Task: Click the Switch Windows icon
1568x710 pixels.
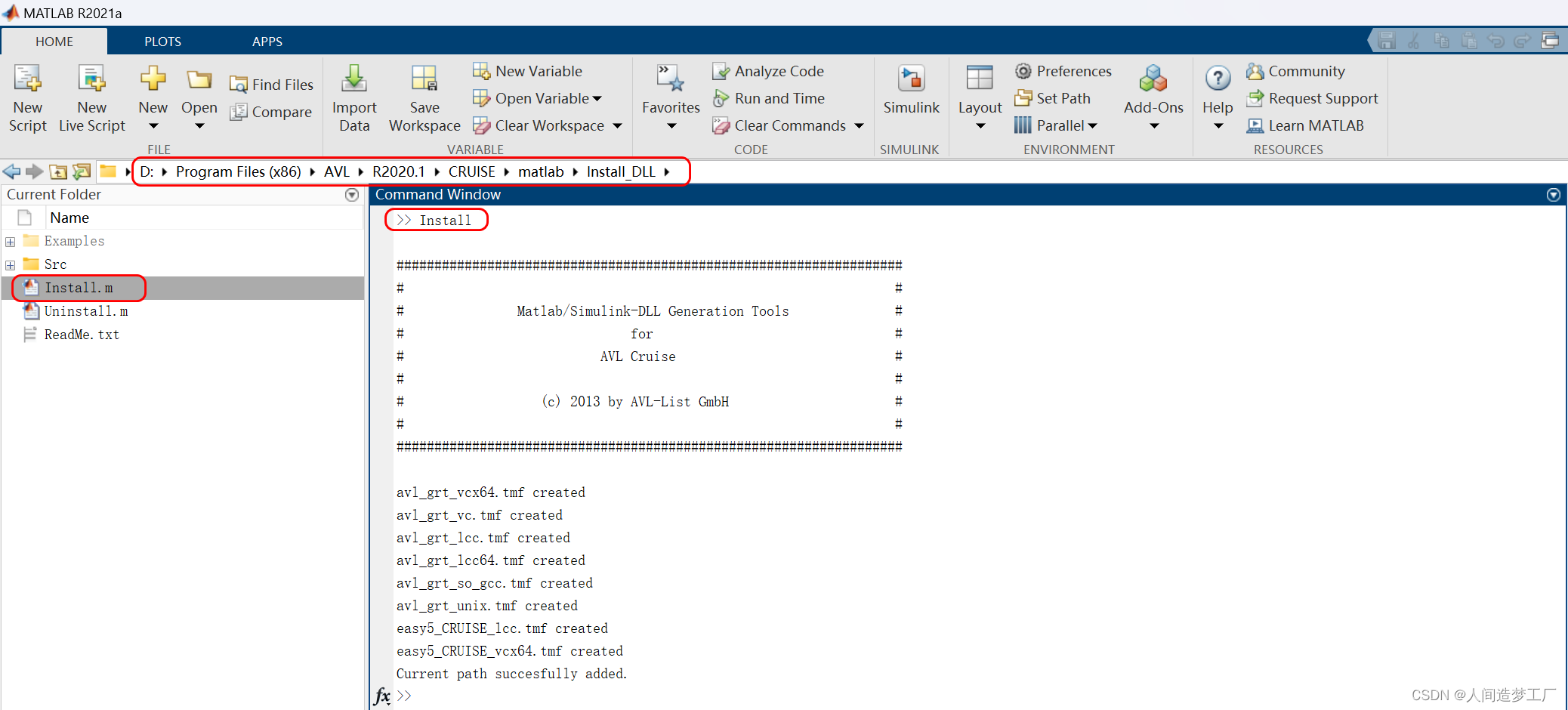Action: (x=1550, y=41)
